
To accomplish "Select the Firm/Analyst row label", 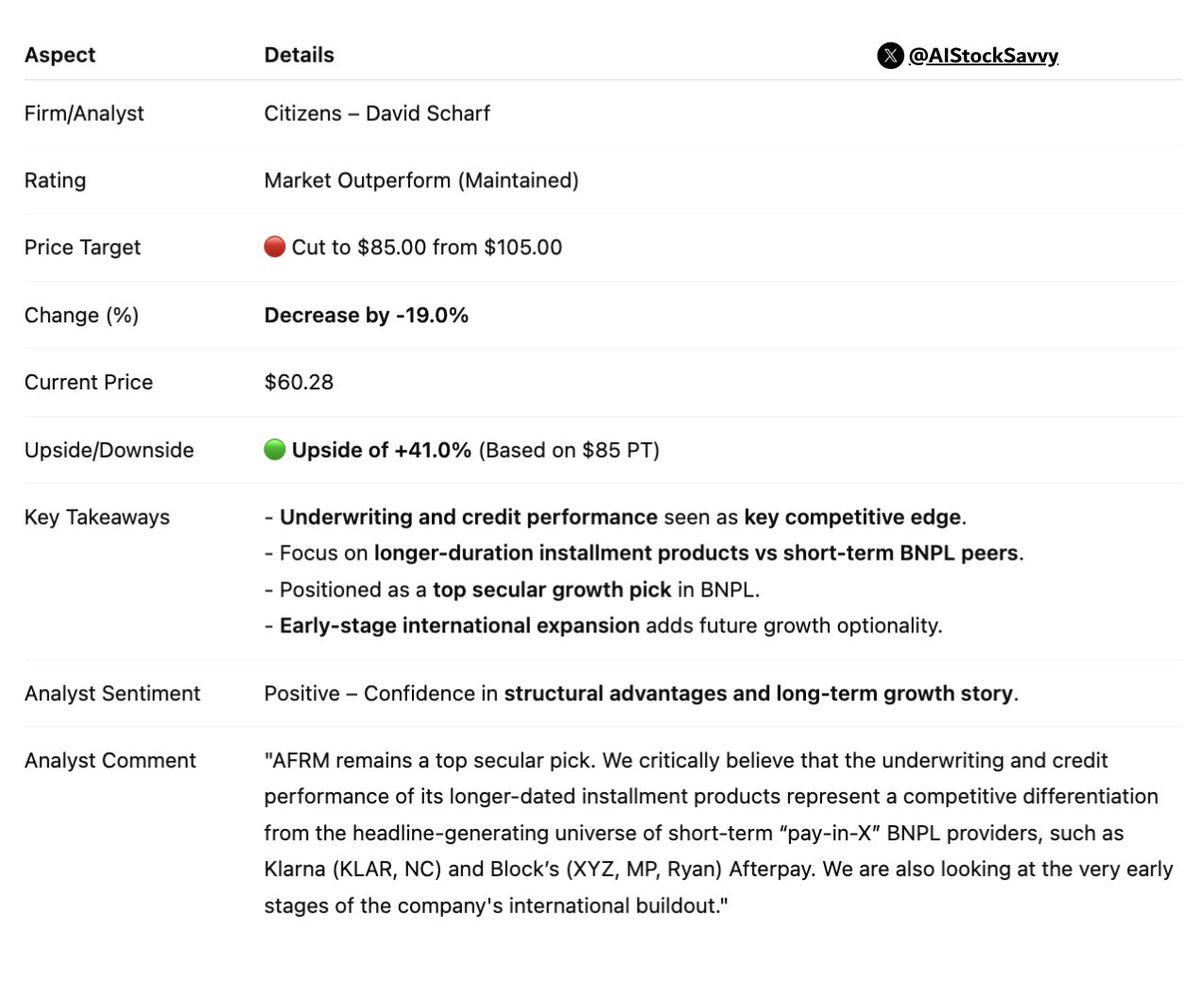I will pos(84,113).
